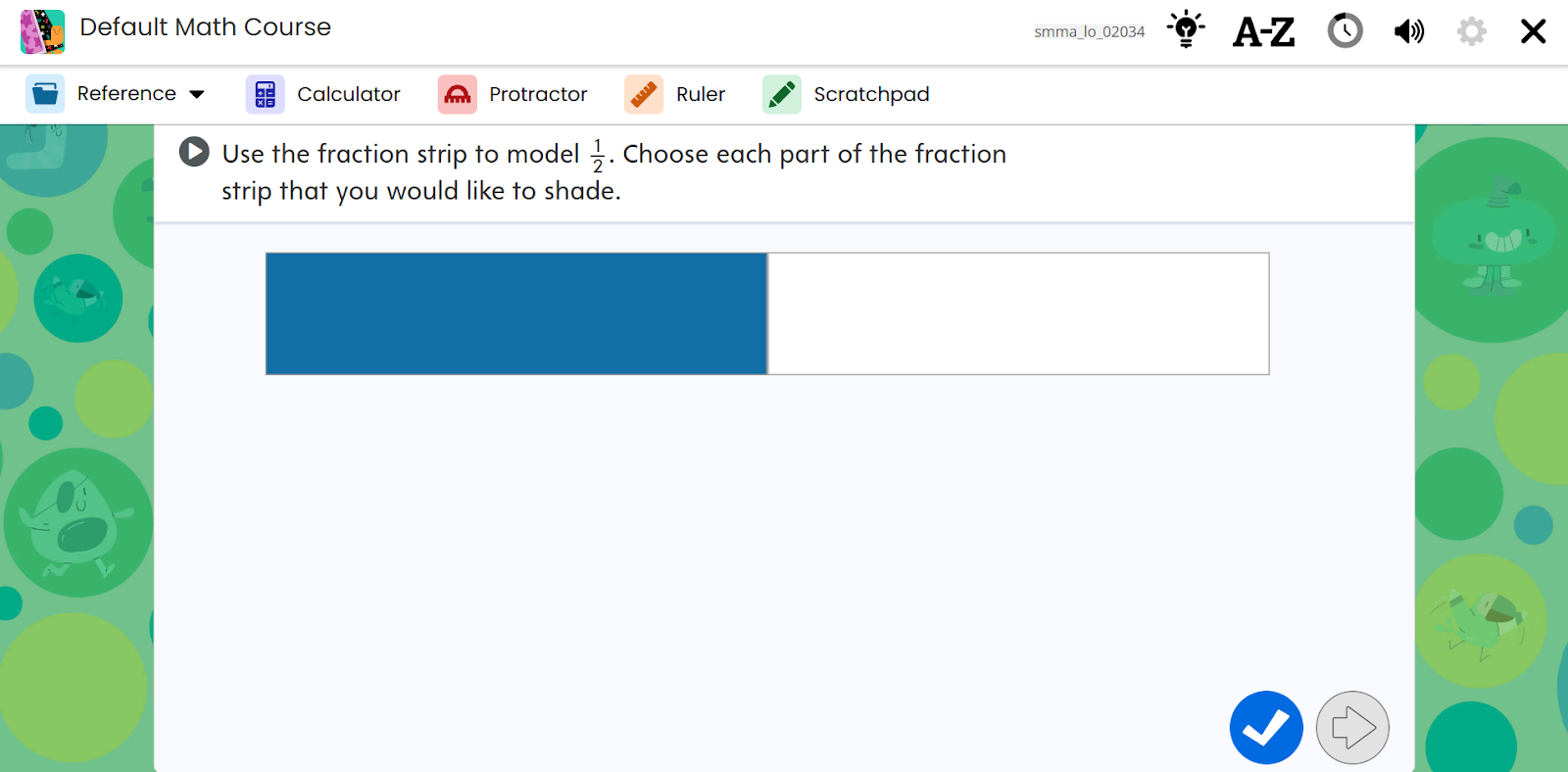Click the Reference folder icon
The image size is (1568, 772).
tap(45, 94)
